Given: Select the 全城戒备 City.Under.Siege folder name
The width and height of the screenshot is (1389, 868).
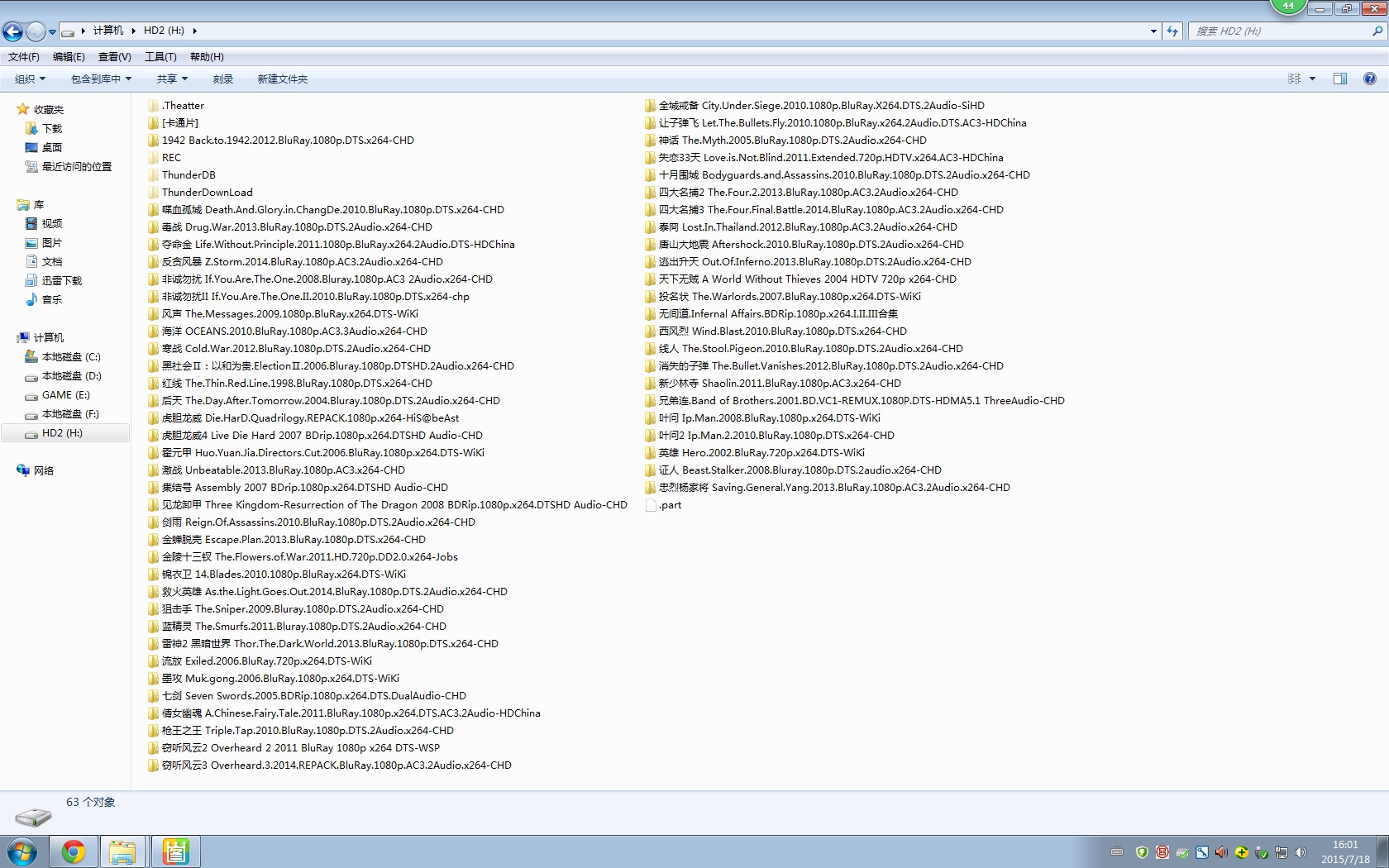Looking at the screenshot, I should (822, 106).
